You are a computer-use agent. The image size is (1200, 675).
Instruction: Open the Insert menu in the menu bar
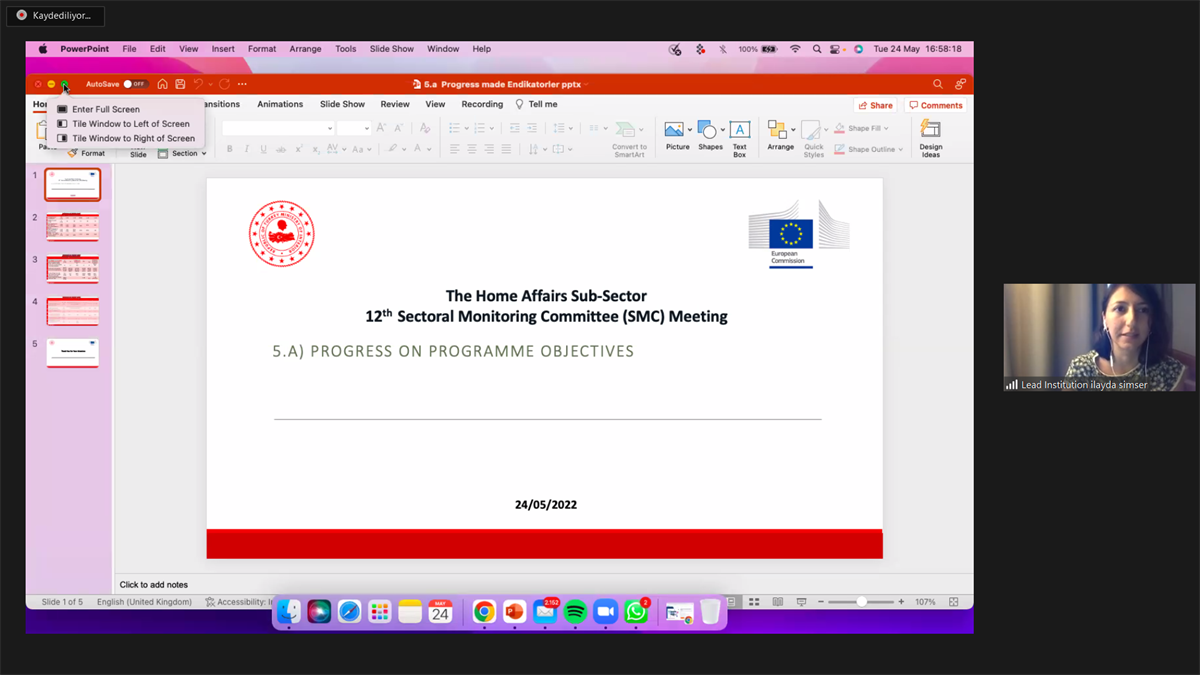(x=223, y=49)
